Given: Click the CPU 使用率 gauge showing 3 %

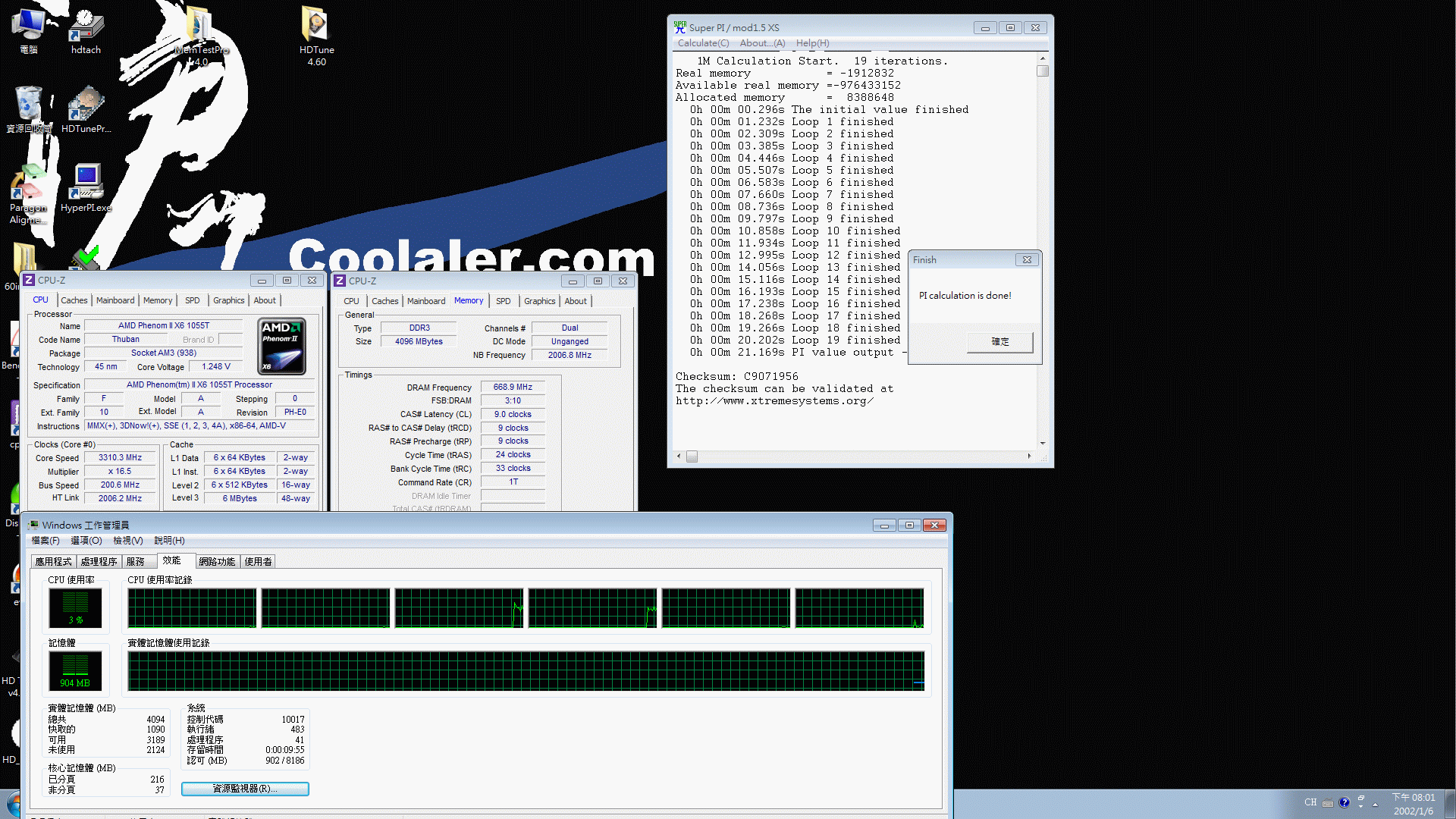Looking at the screenshot, I should coord(75,607).
